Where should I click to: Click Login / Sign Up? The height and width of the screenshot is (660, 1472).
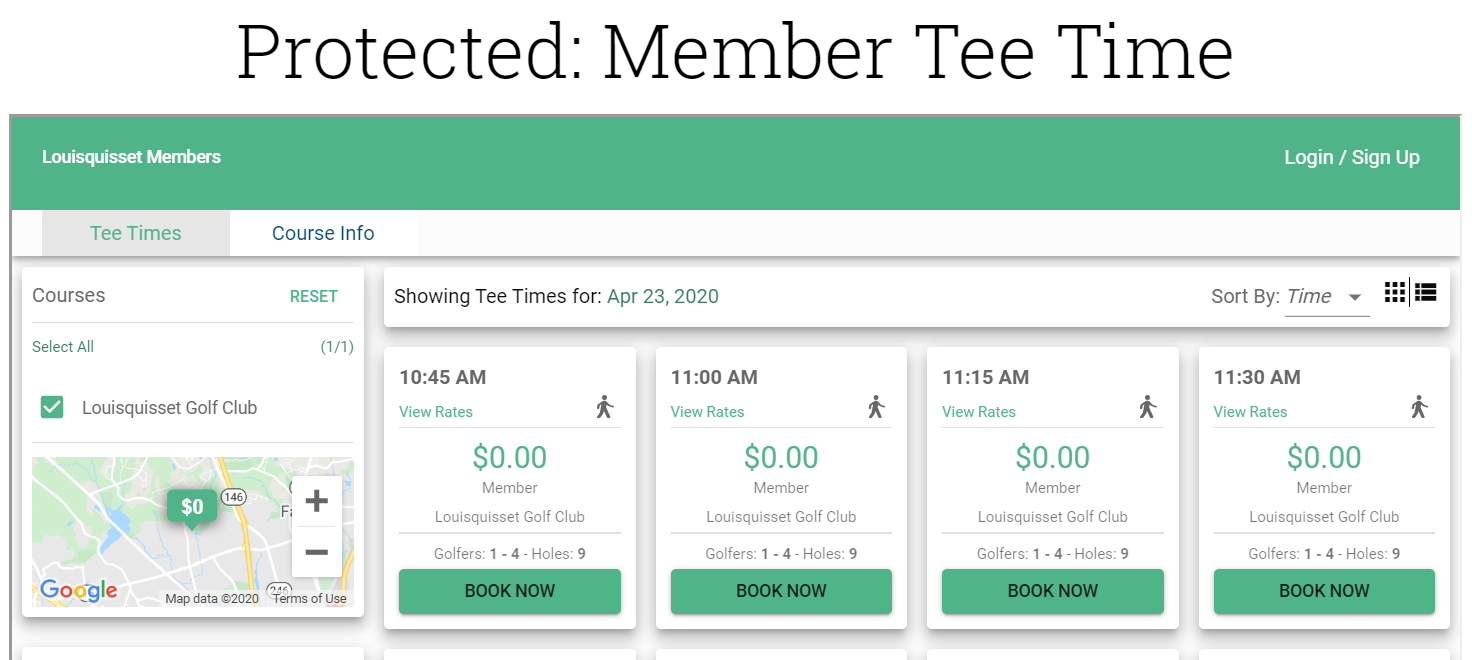1352,157
